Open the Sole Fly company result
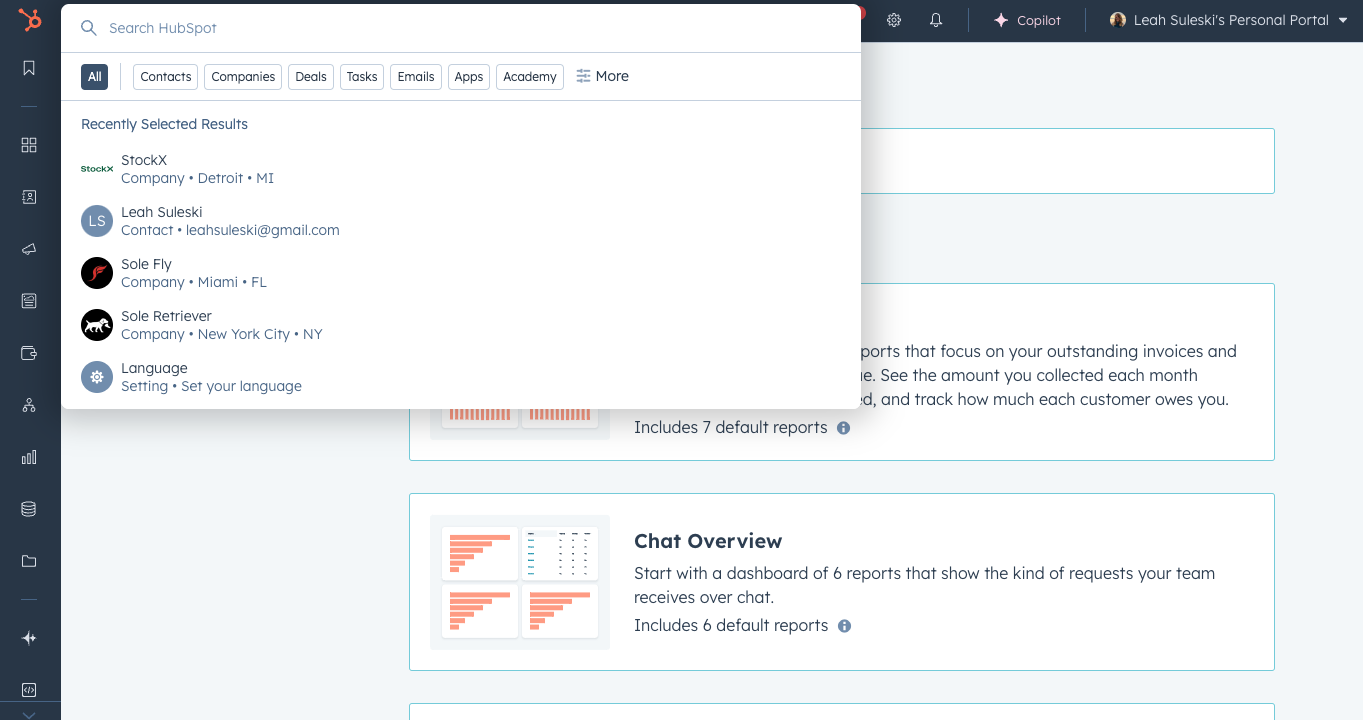Viewport: 1363px width, 720px height. (461, 273)
